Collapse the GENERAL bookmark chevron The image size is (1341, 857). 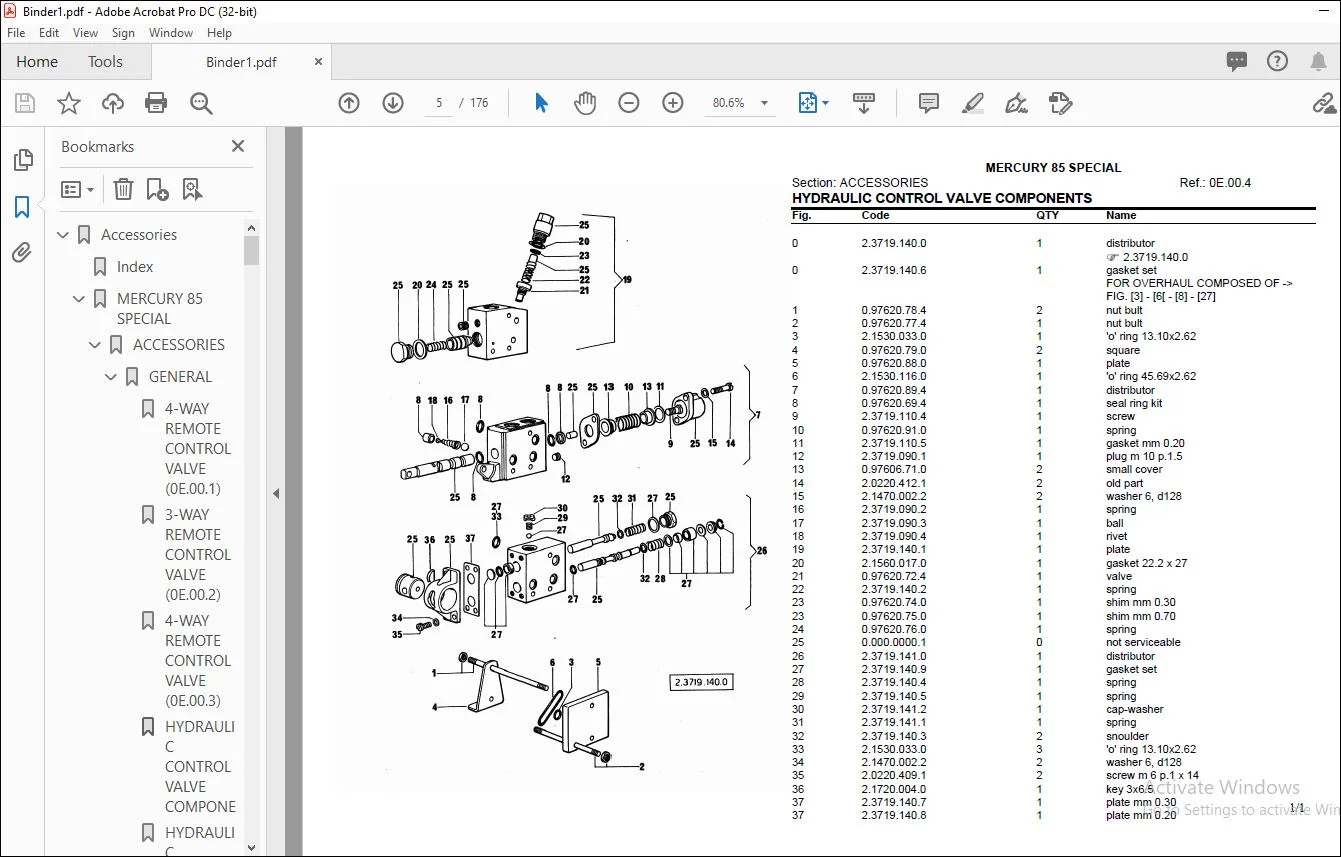(112, 377)
